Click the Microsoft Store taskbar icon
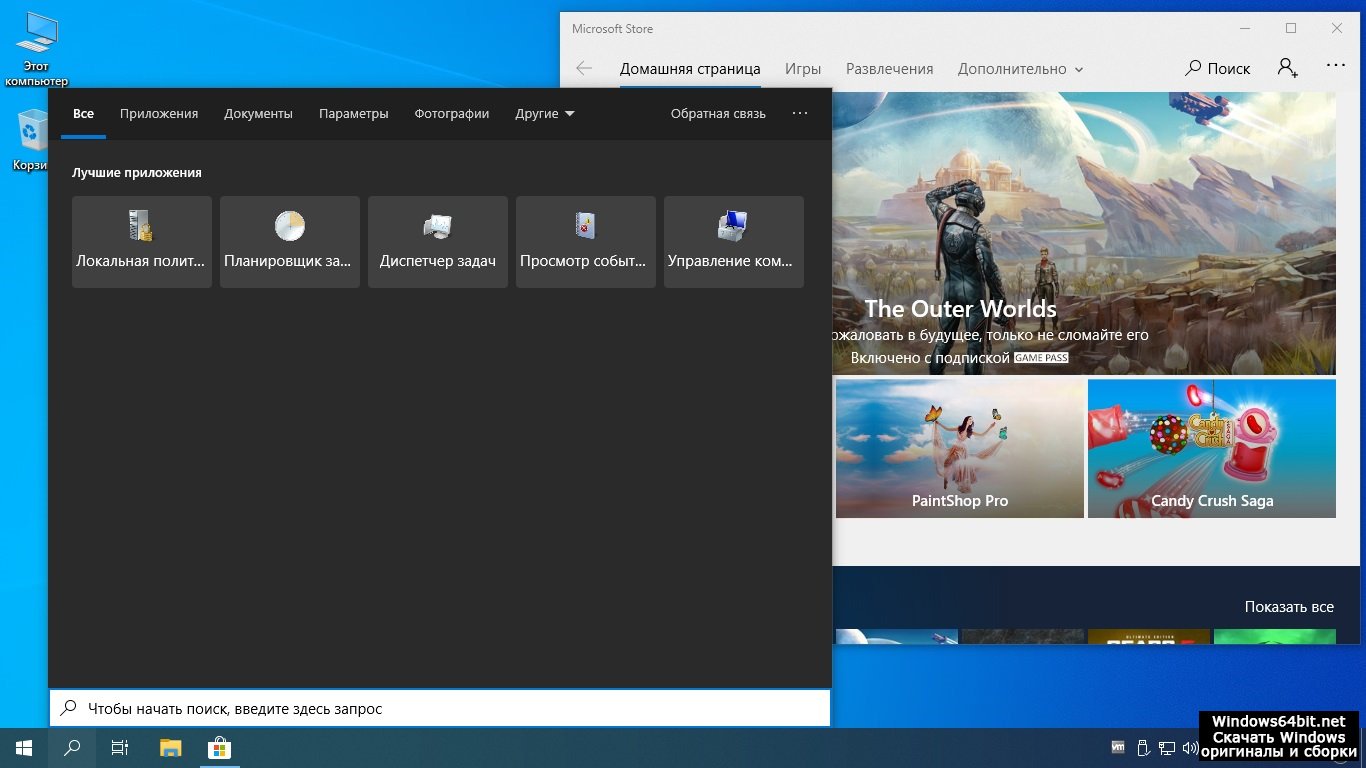Image resolution: width=1366 pixels, height=768 pixels. 219,748
